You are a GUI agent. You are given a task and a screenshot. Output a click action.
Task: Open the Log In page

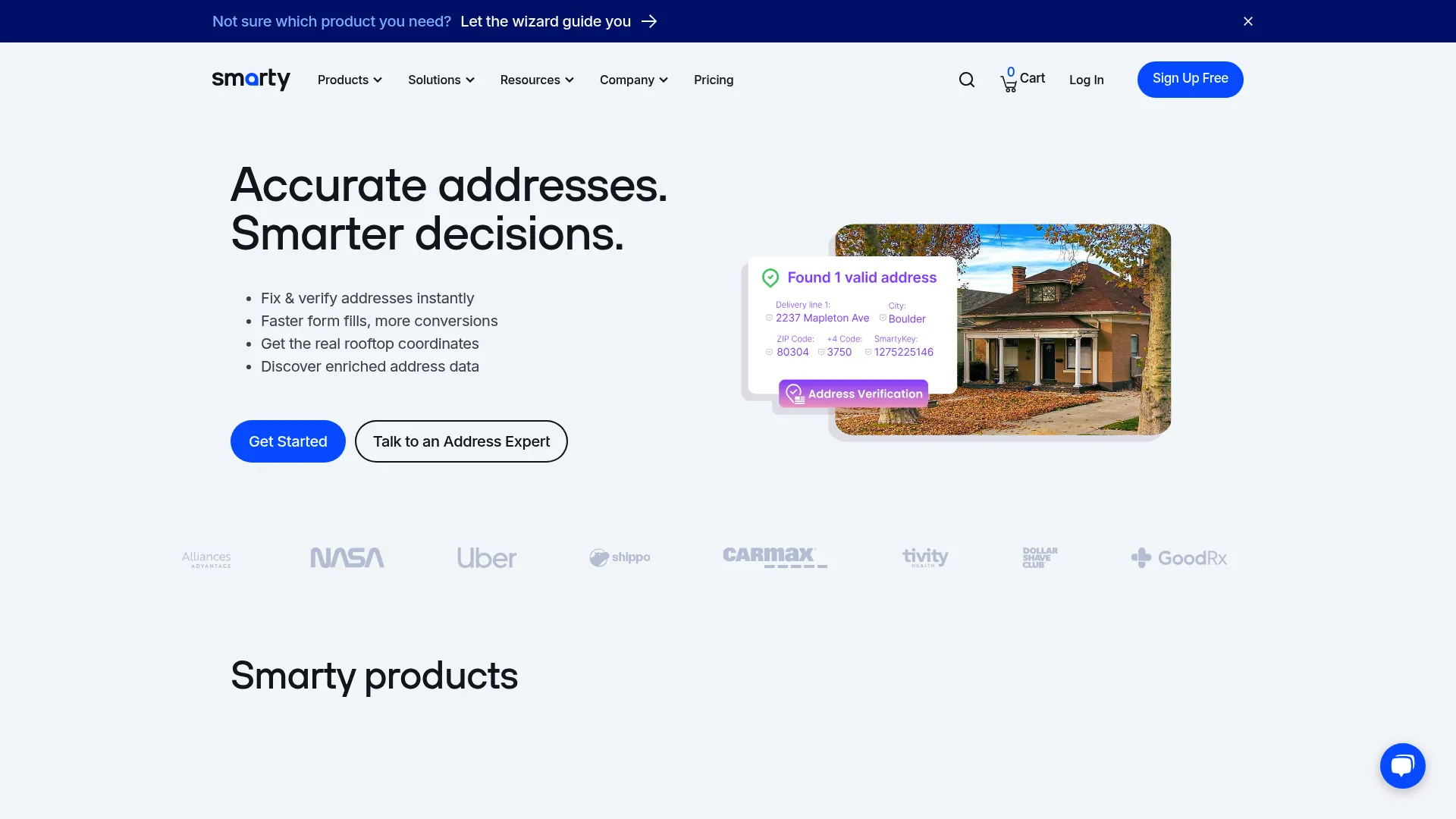pos(1087,80)
